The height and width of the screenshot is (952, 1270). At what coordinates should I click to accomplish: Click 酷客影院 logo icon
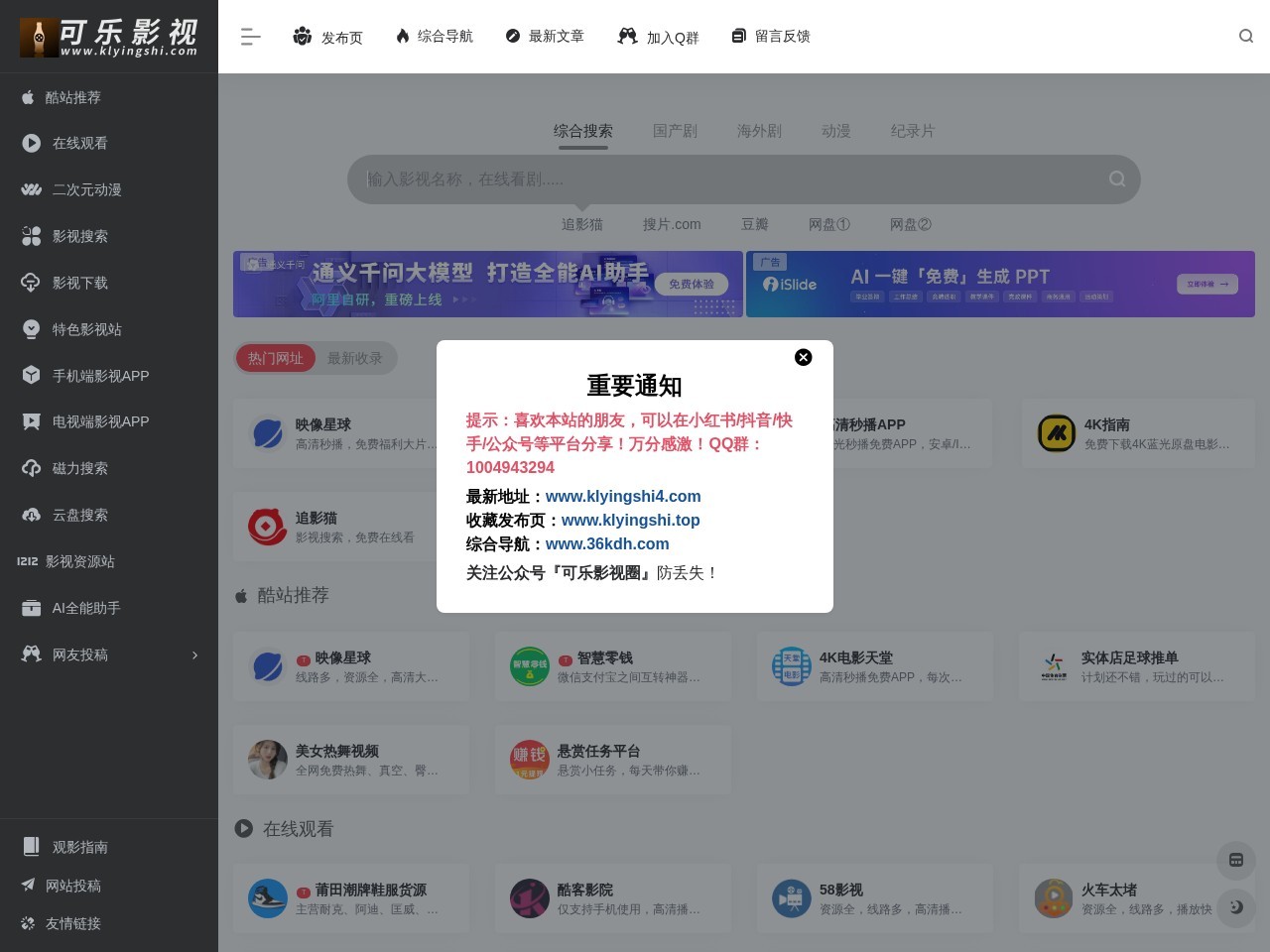(x=530, y=898)
